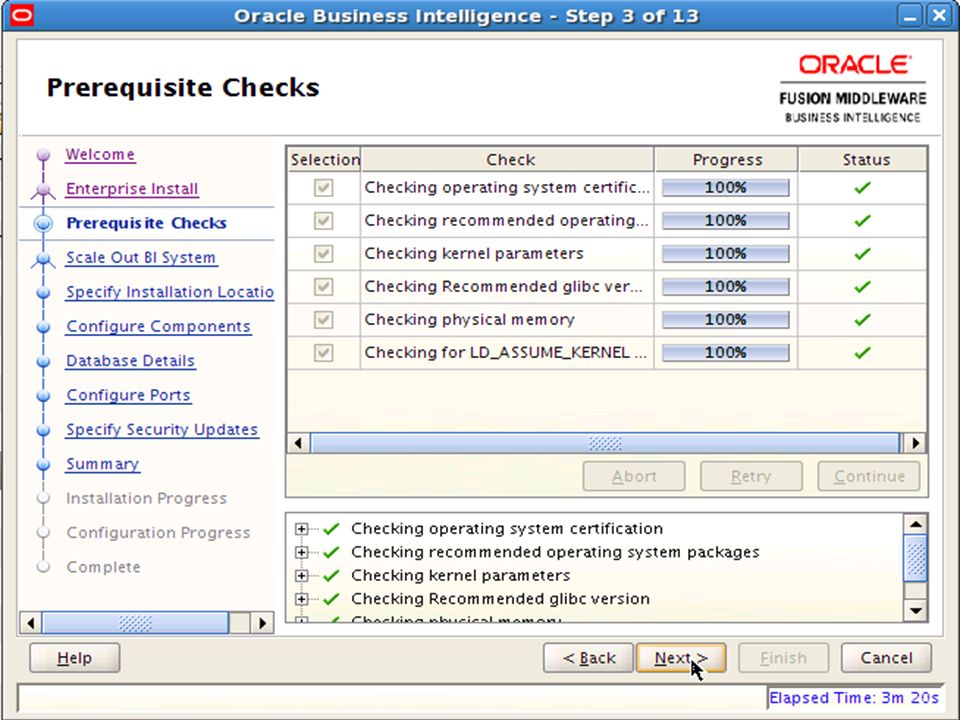Image resolution: width=960 pixels, height=720 pixels.
Task: Expand the Recommended glibc version tree node
Action: click(x=301, y=599)
